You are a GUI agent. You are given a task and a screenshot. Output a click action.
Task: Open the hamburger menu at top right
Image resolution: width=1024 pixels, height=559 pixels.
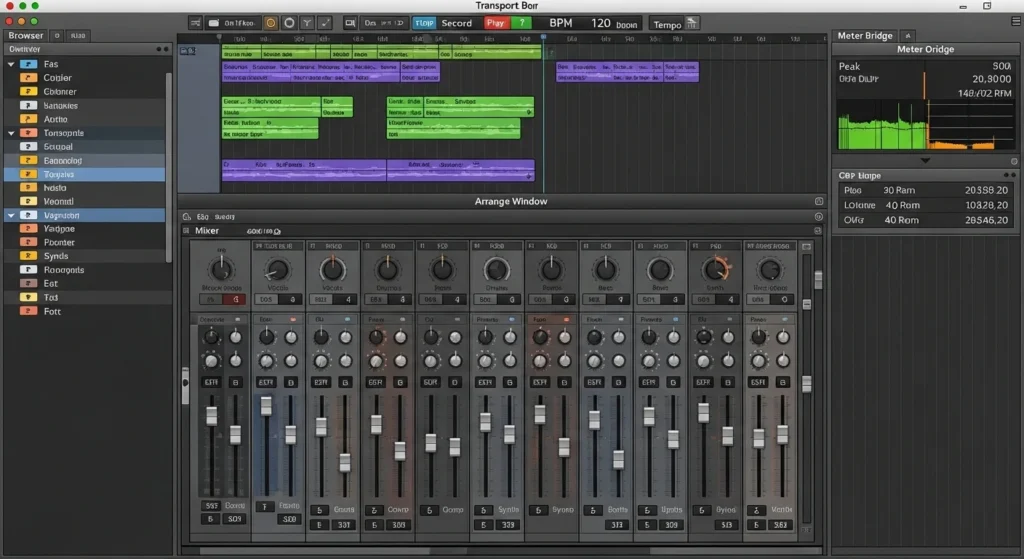tap(1016, 22)
